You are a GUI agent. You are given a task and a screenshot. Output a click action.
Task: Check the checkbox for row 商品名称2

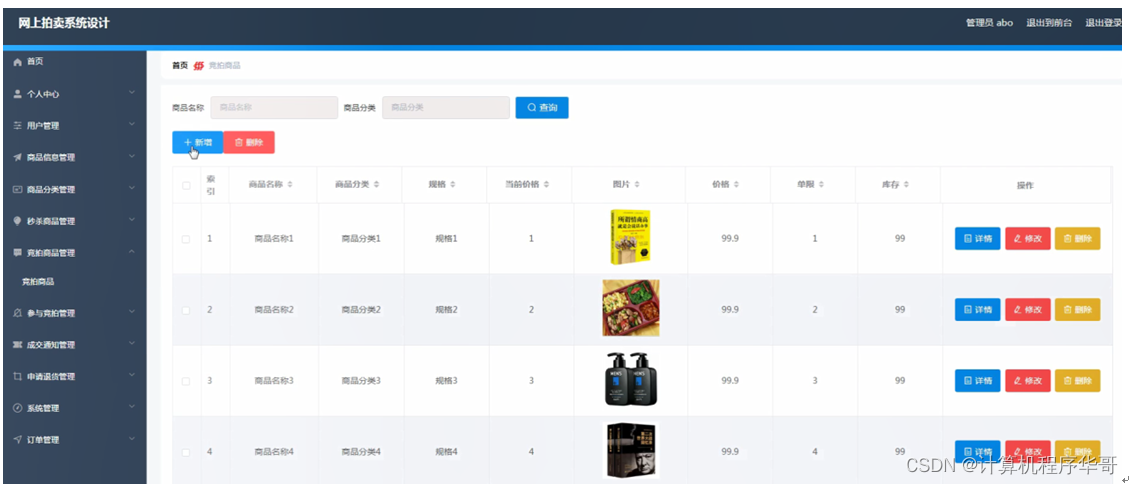(186, 310)
